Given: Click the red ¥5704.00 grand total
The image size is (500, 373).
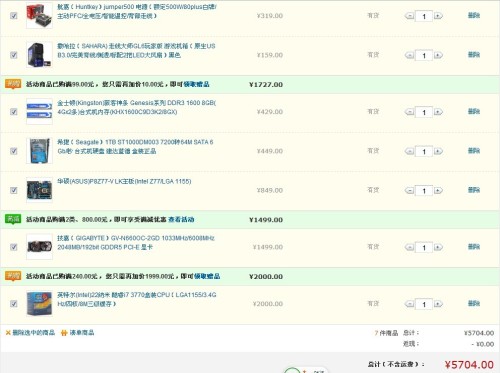Looking at the screenshot, I should pos(469,365).
